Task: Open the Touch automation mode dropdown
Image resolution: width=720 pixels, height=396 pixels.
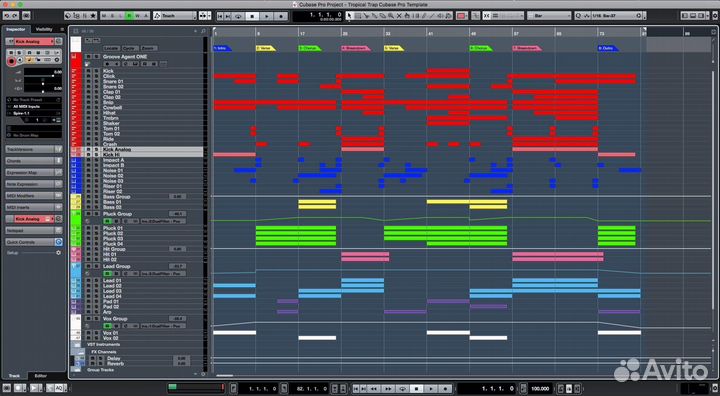Action: point(175,16)
